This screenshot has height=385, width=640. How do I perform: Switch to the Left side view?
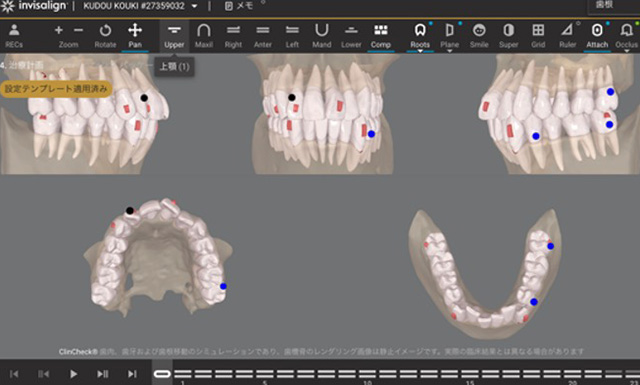(x=292, y=36)
